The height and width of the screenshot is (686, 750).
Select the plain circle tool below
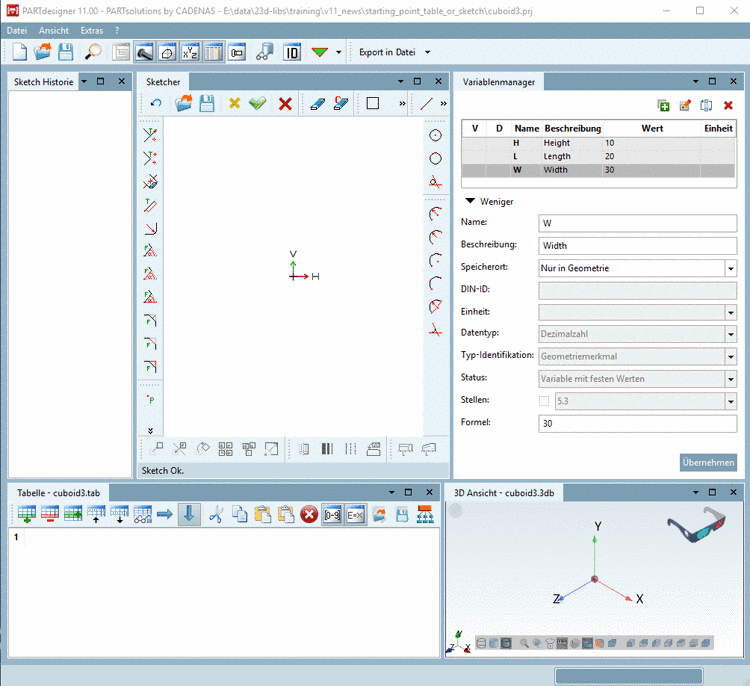coord(435,158)
